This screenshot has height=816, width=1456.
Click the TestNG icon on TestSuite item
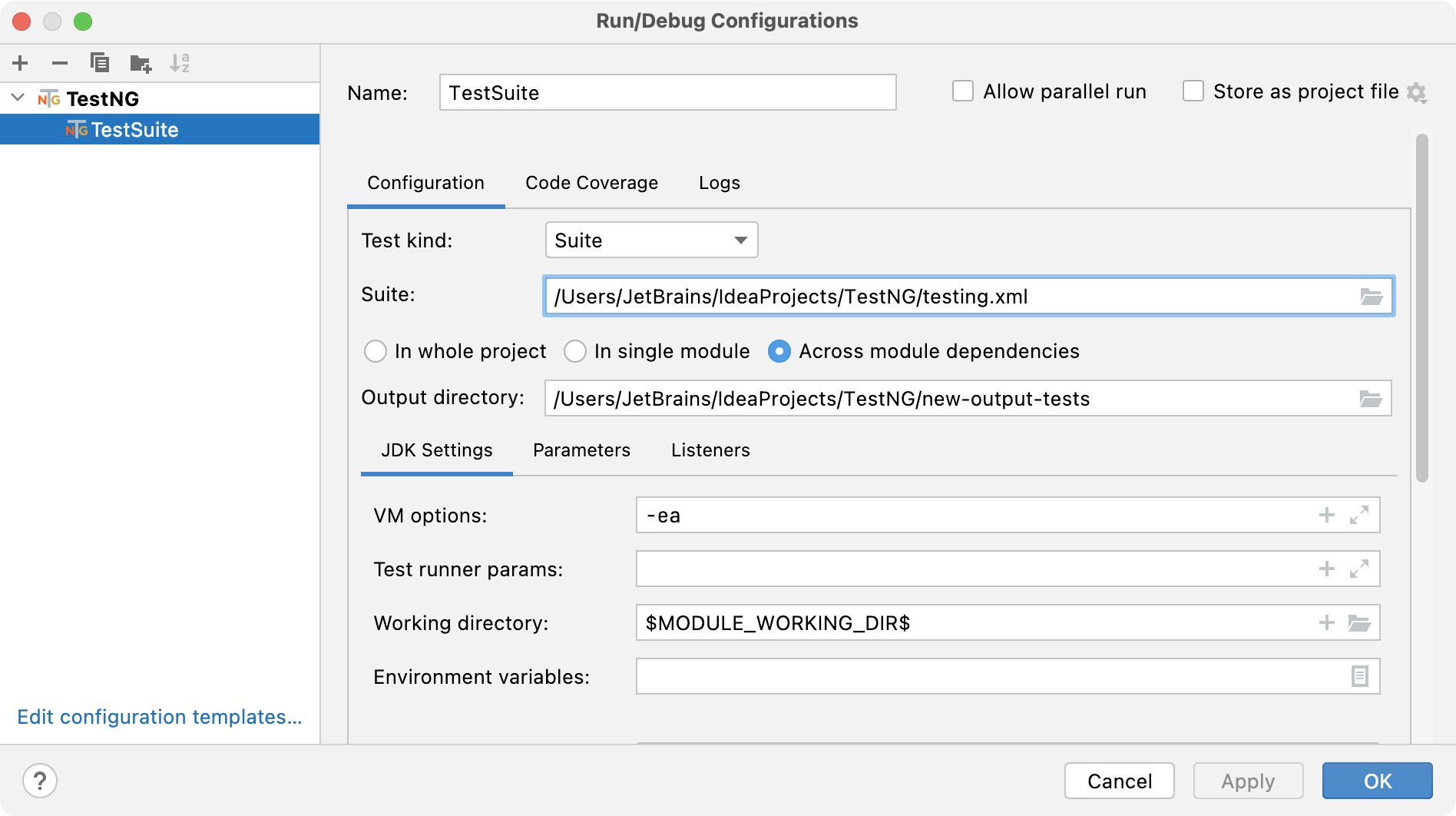pos(76,129)
